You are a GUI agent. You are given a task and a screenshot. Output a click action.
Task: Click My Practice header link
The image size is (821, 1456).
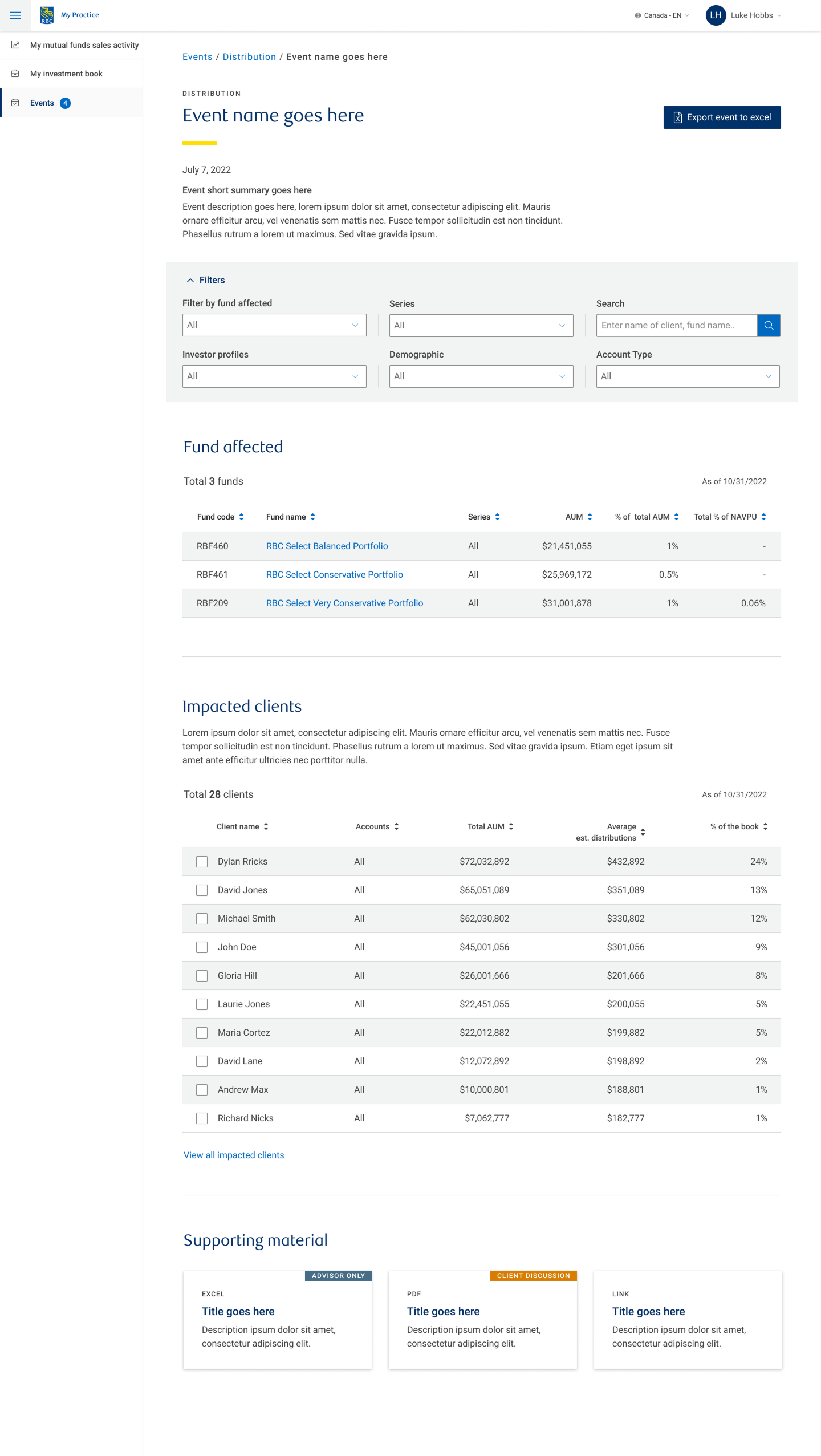[x=80, y=15]
